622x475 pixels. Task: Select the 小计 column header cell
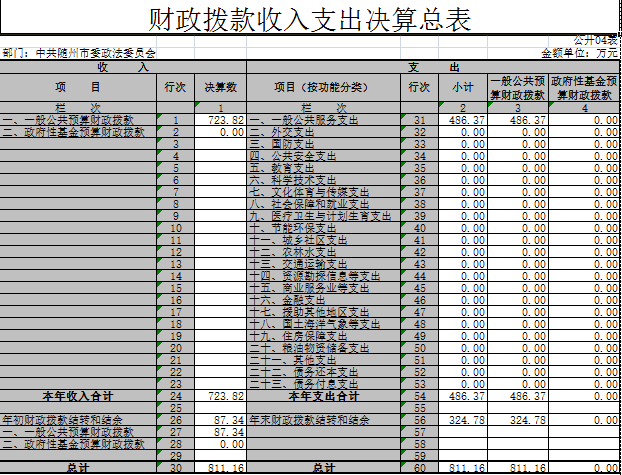coord(462,88)
